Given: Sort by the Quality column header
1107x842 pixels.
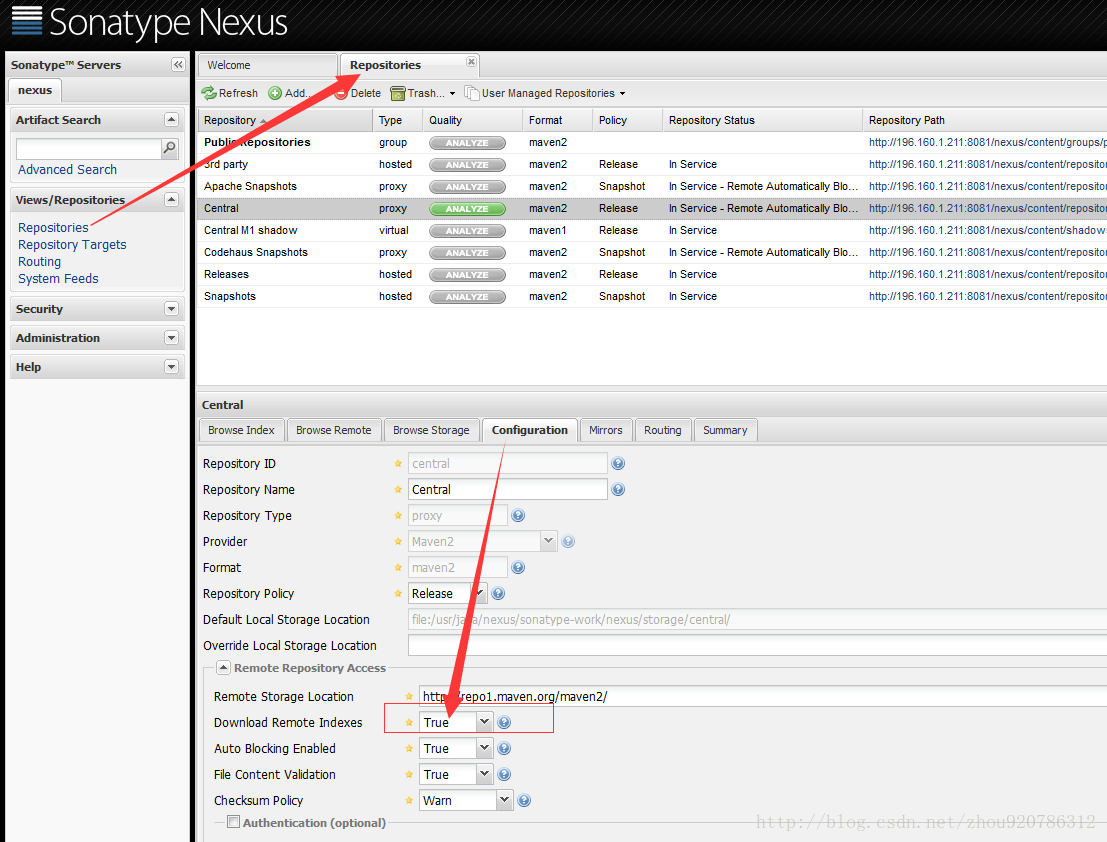Looking at the screenshot, I should point(473,120).
